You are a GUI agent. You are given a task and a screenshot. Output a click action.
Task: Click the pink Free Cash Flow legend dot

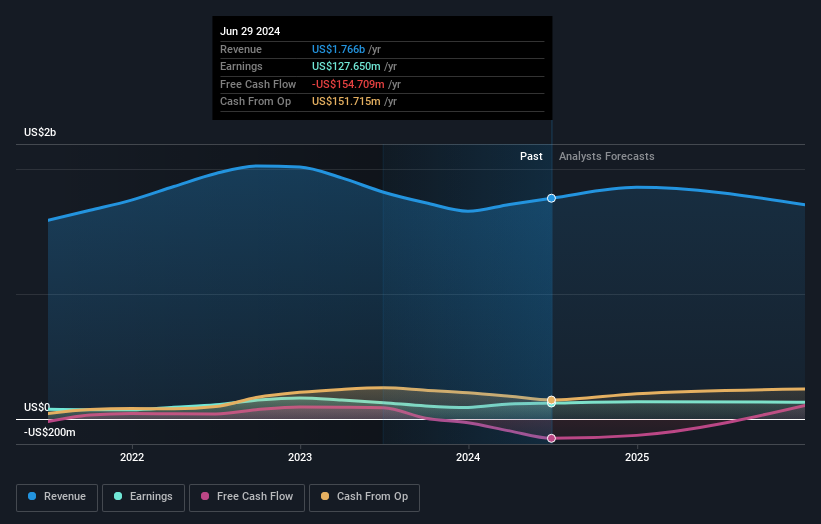[x=205, y=496]
